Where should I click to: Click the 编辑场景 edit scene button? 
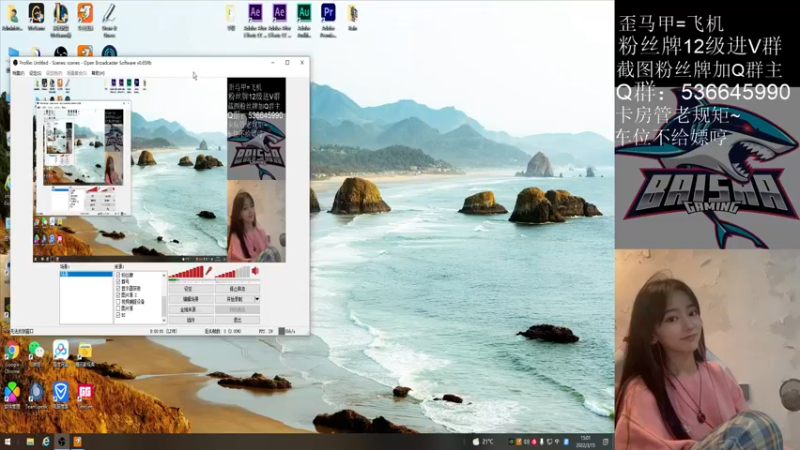tap(191, 299)
